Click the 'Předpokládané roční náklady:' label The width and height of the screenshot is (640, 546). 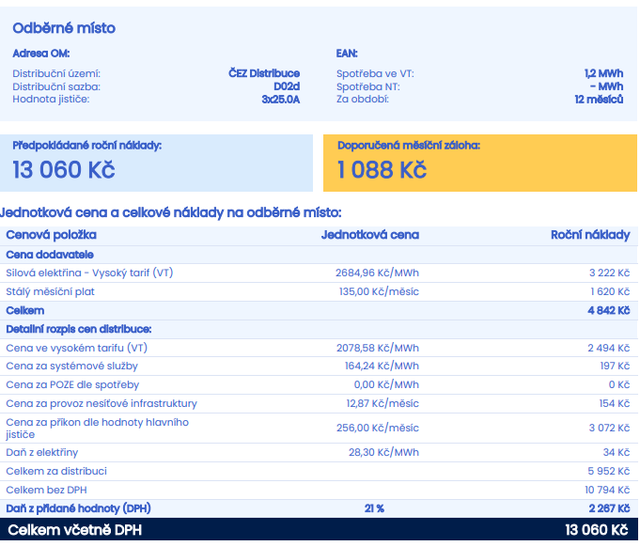(87, 145)
